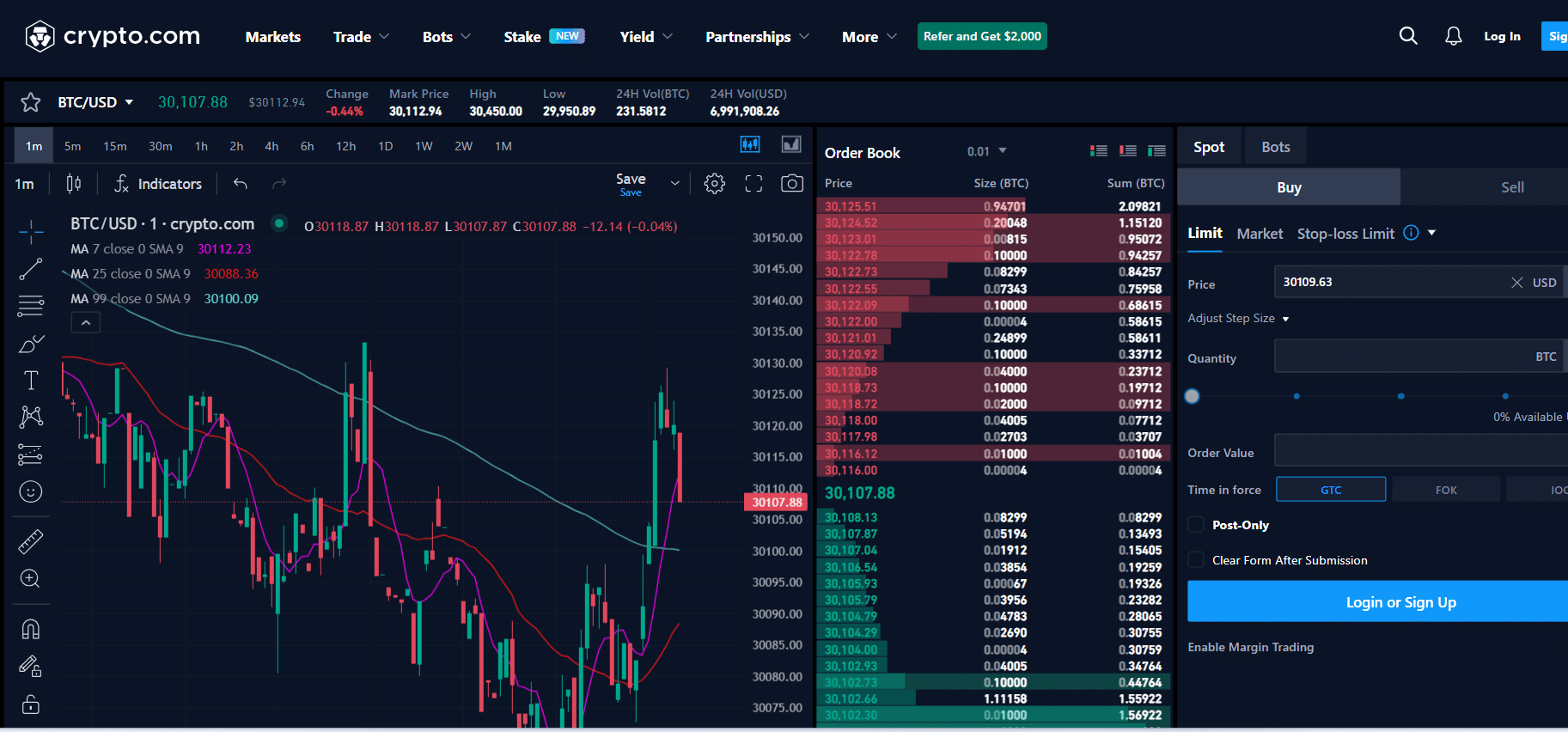Select the 5m timeframe tab
Viewport: 1568px width, 732px height.
(x=73, y=146)
